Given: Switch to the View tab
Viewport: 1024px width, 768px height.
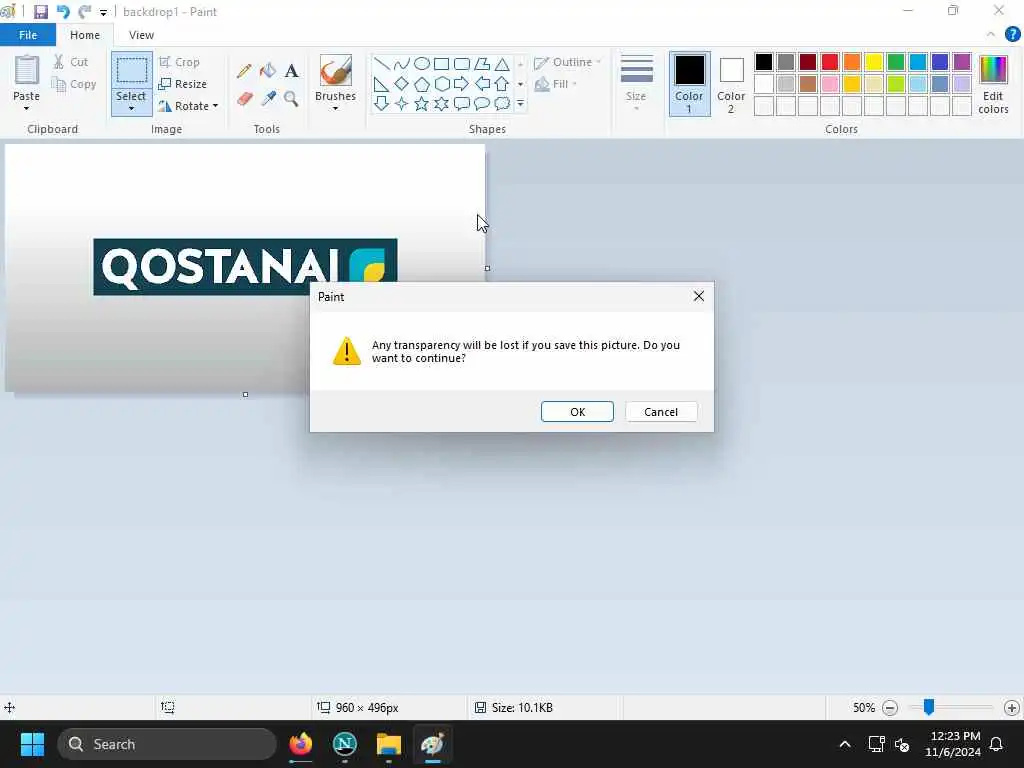Looking at the screenshot, I should 141,35.
